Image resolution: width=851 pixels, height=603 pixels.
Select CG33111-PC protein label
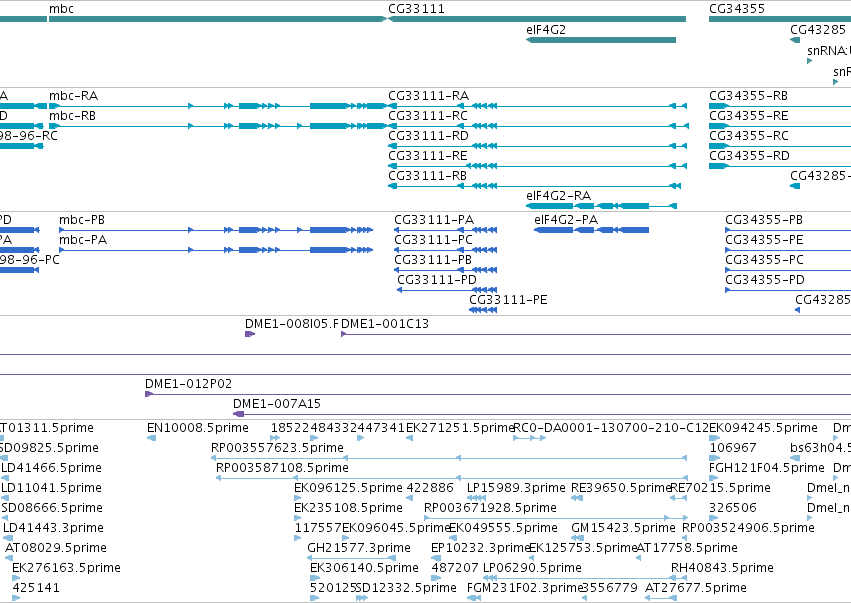(434, 240)
